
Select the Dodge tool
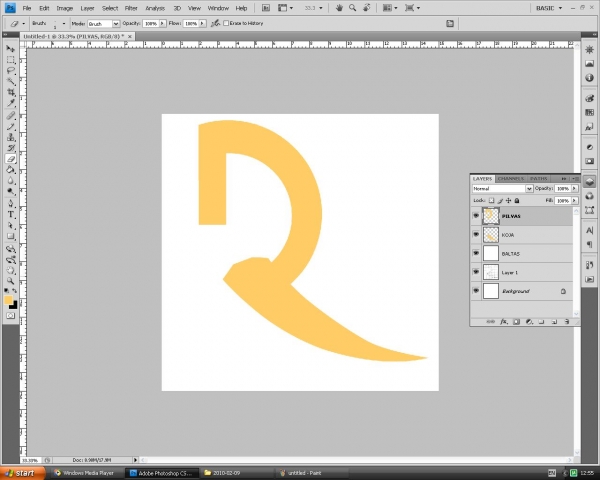tap(11, 191)
